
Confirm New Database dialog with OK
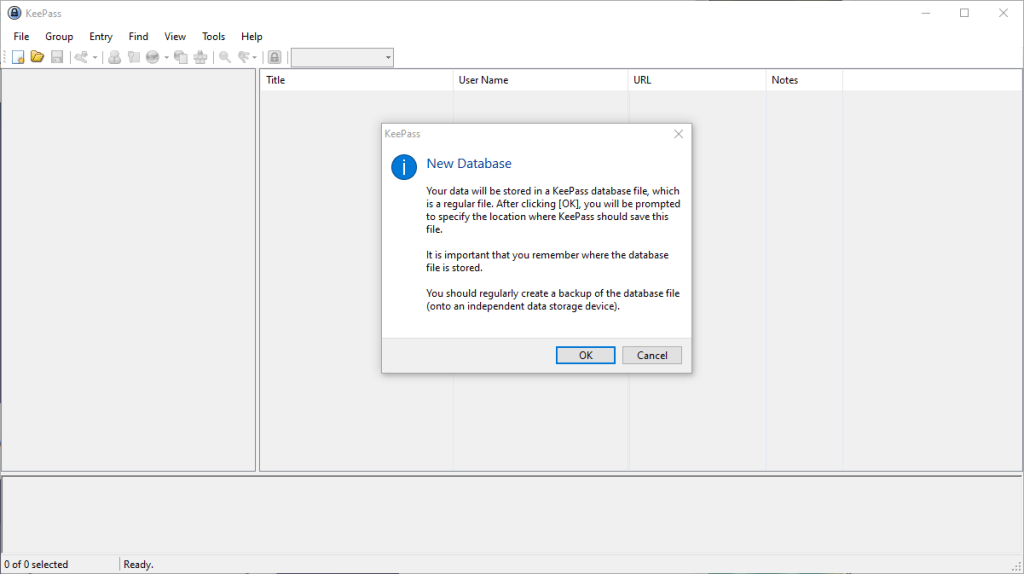[x=585, y=355]
